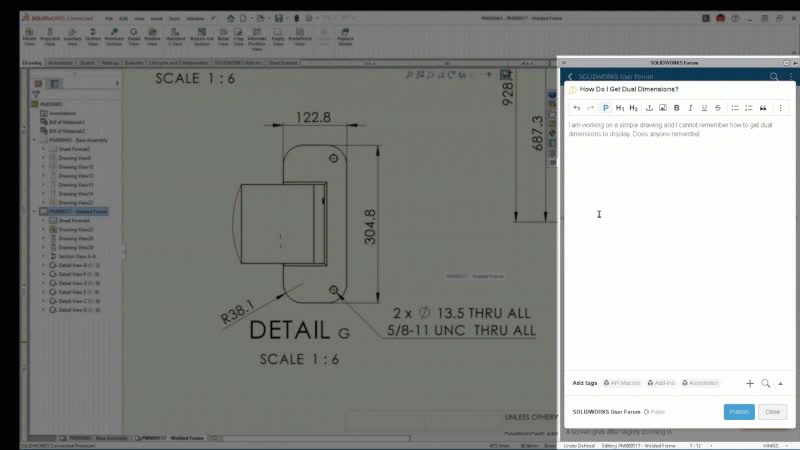The image size is (800, 450).
Task: Toggle Heading 2 style
Action: [633, 108]
